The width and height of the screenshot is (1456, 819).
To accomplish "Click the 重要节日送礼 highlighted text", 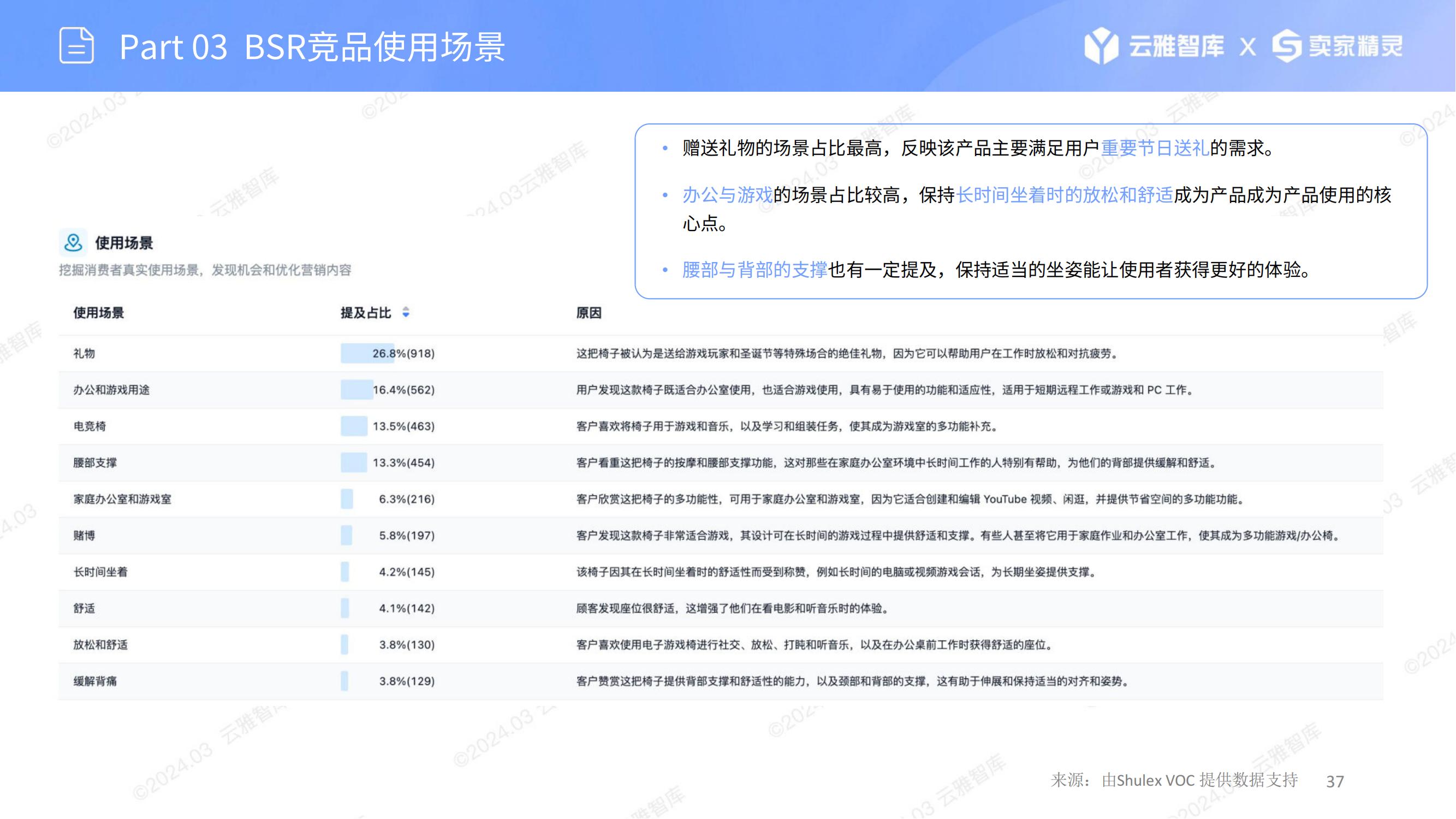I will [x=1155, y=148].
